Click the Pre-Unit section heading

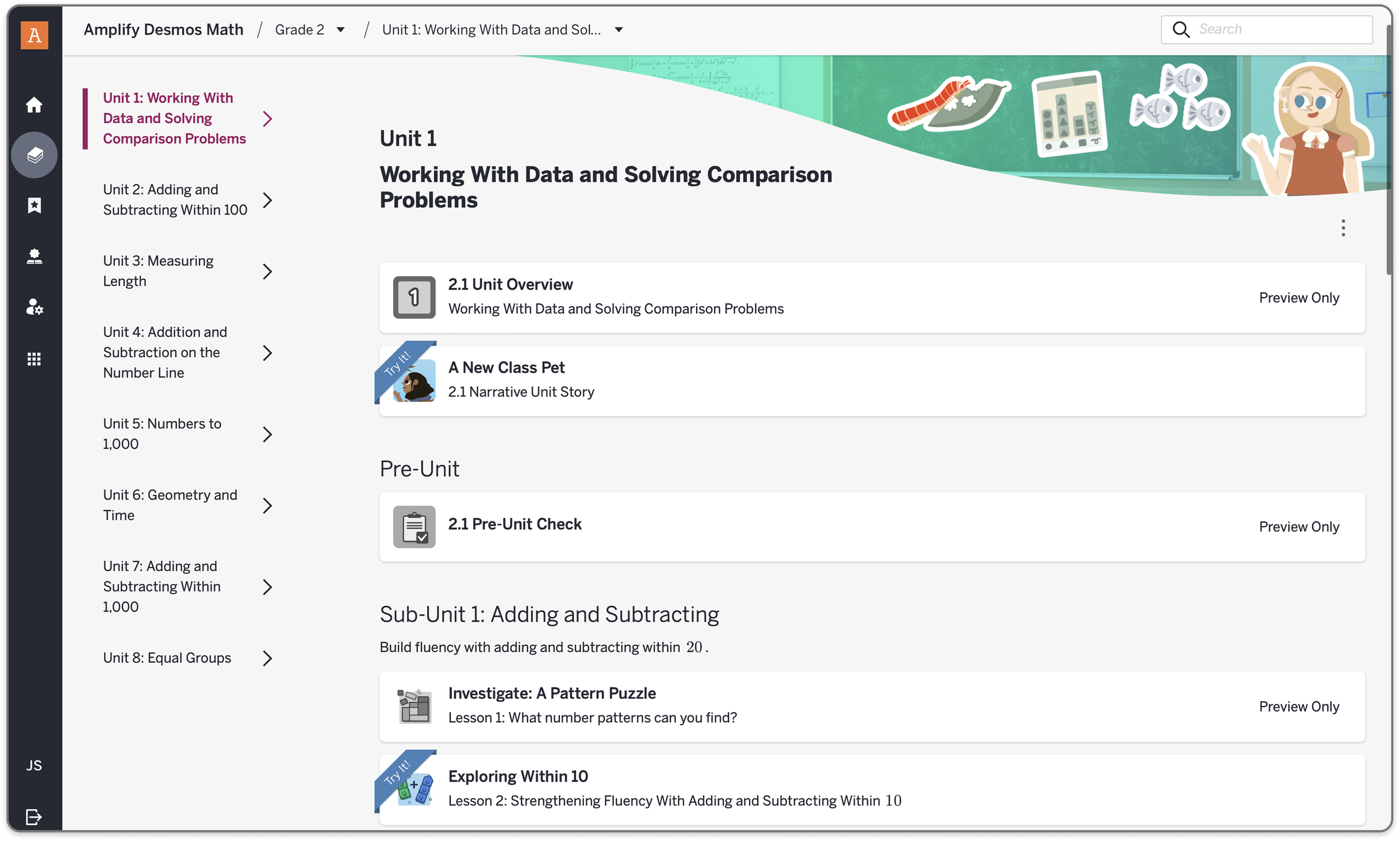point(419,469)
